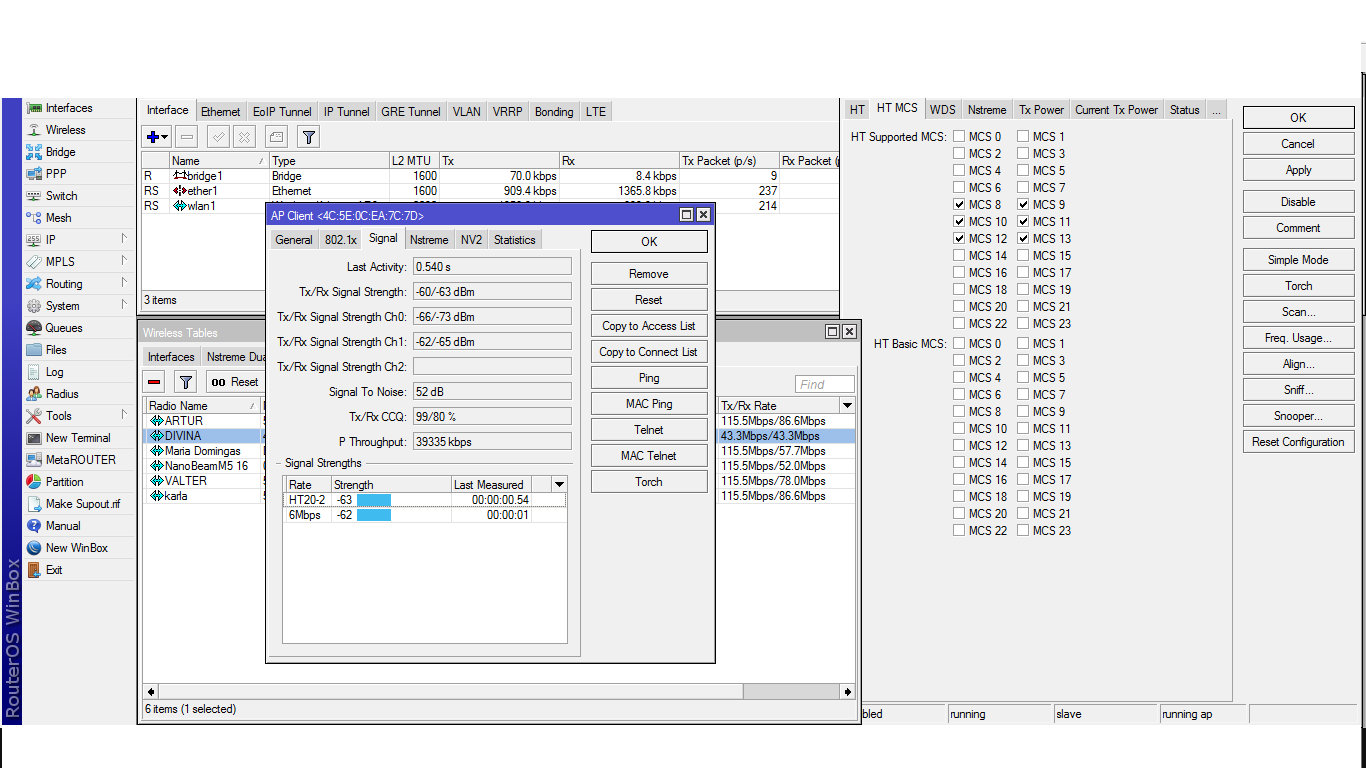Open Queues in the left sidebar
Image resolution: width=1366 pixels, height=768 pixels.
(63, 328)
